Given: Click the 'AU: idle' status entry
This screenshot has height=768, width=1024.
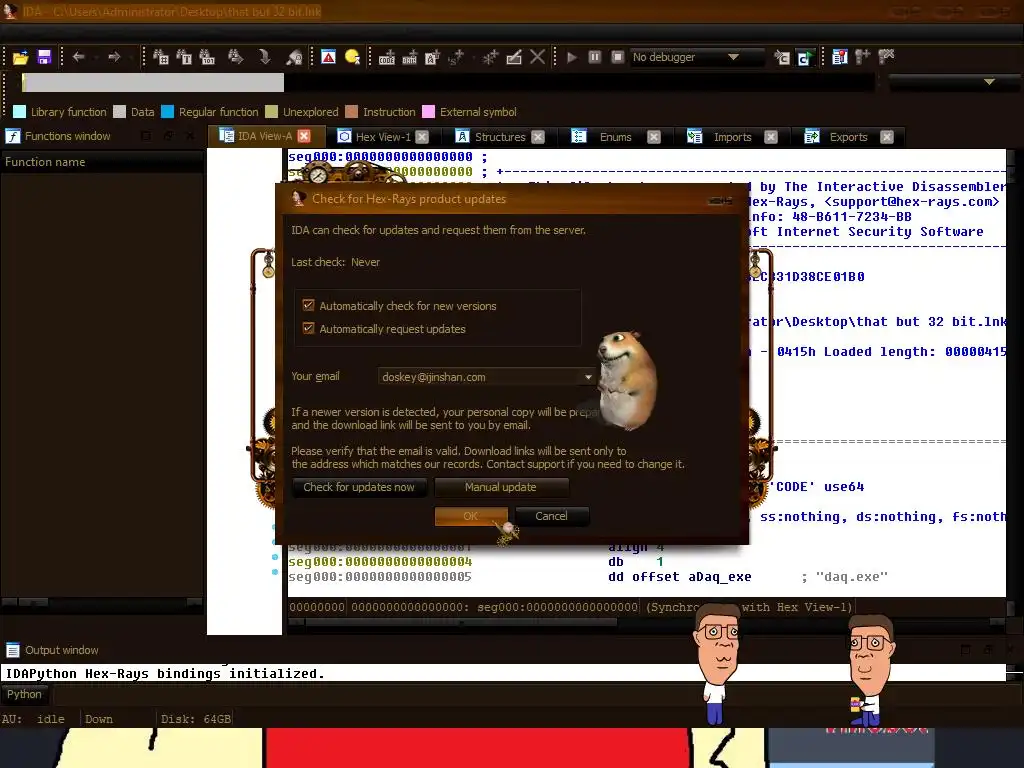Looking at the screenshot, I should click(33, 719).
